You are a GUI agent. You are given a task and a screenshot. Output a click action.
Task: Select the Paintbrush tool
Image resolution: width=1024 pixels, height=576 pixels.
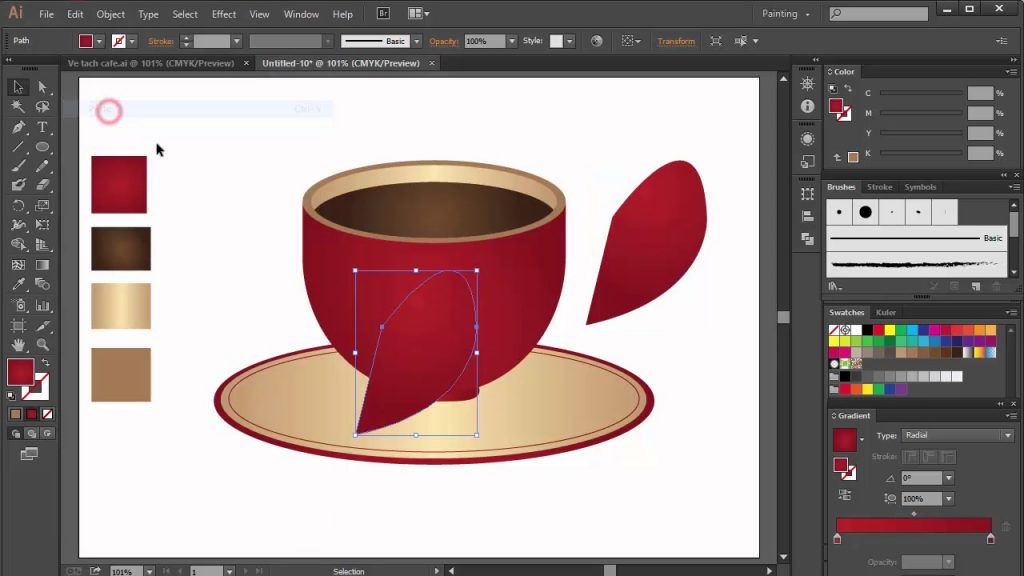coord(18,167)
